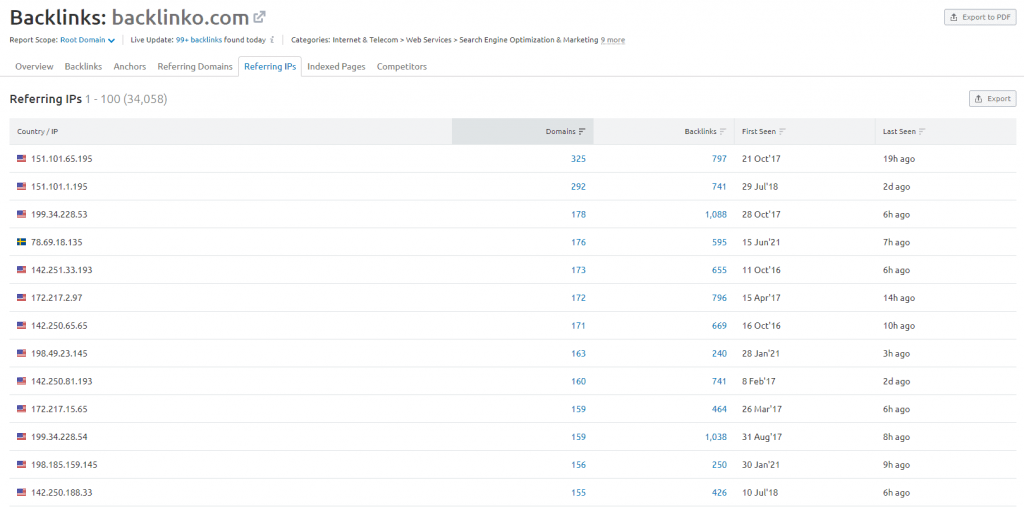This screenshot has width=1024, height=507.
Task: Click the Export button above table
Action: [993, 99]
